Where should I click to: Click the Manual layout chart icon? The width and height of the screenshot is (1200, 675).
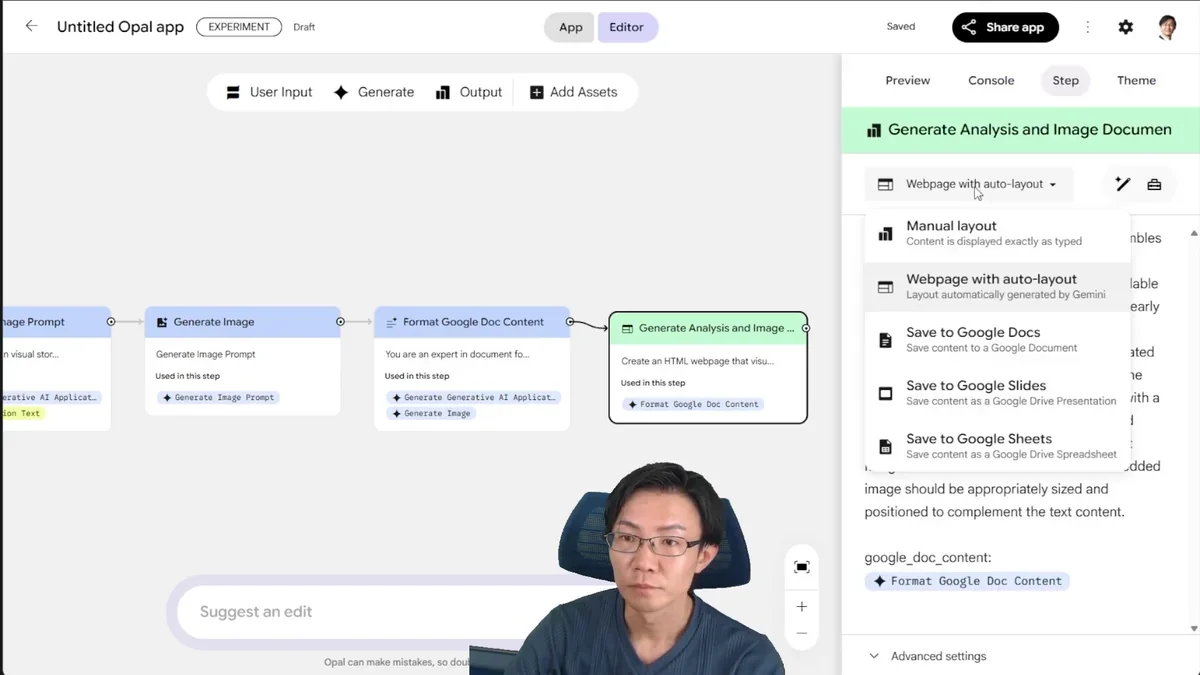click(885, 234)
